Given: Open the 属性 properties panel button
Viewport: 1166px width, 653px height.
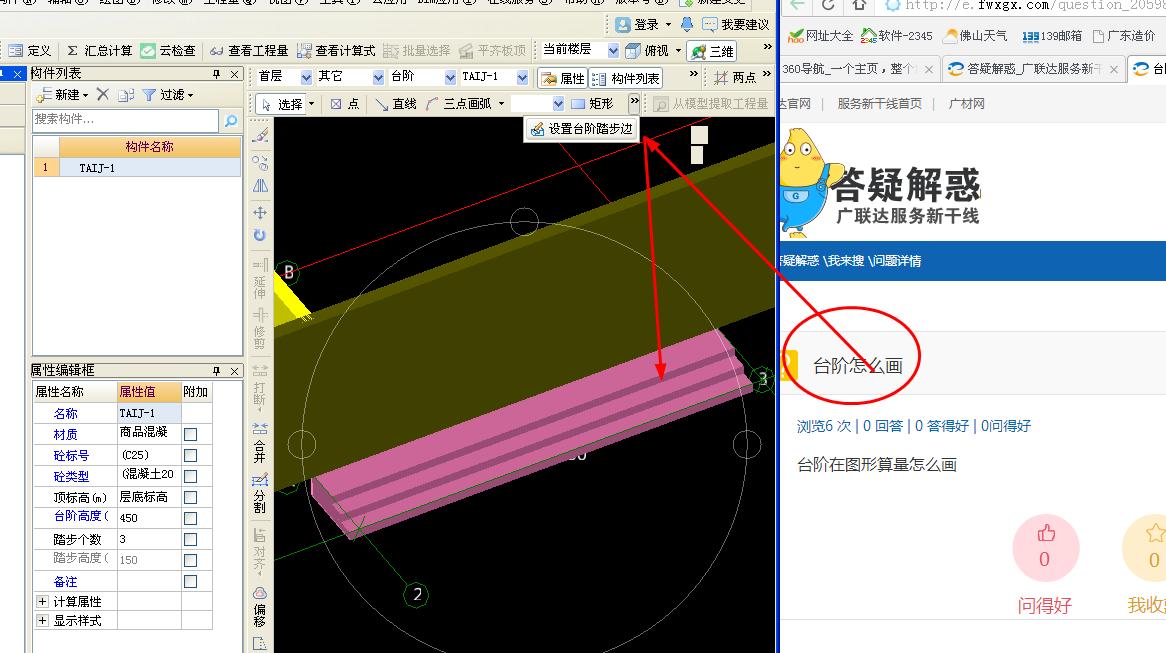Looking at the screenshot, I should pyautogui.click(x=563, y=78).
